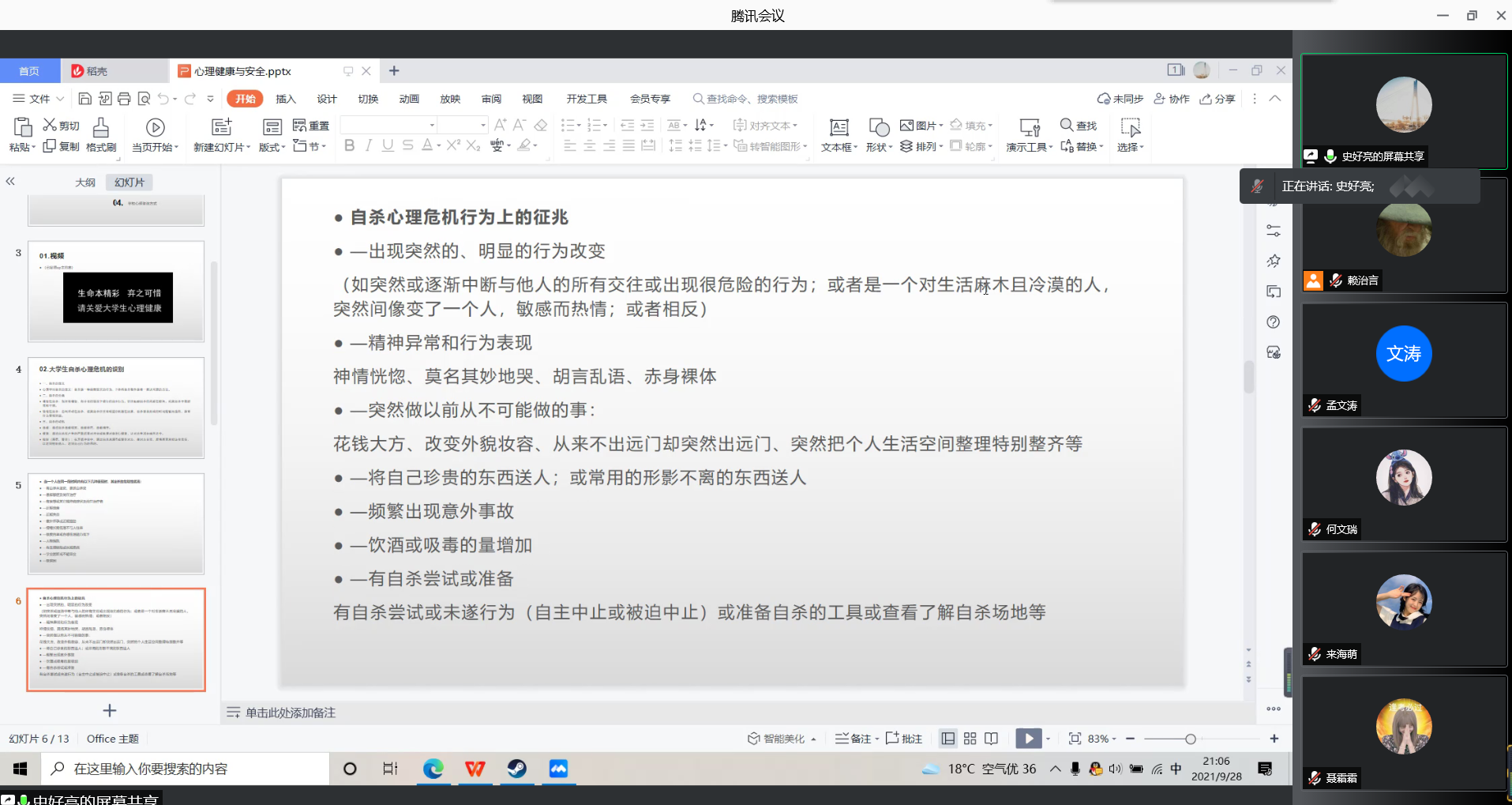Screen dimensions: 1512x805
Task: Click the Share (分享) button
Action: 1217,99
